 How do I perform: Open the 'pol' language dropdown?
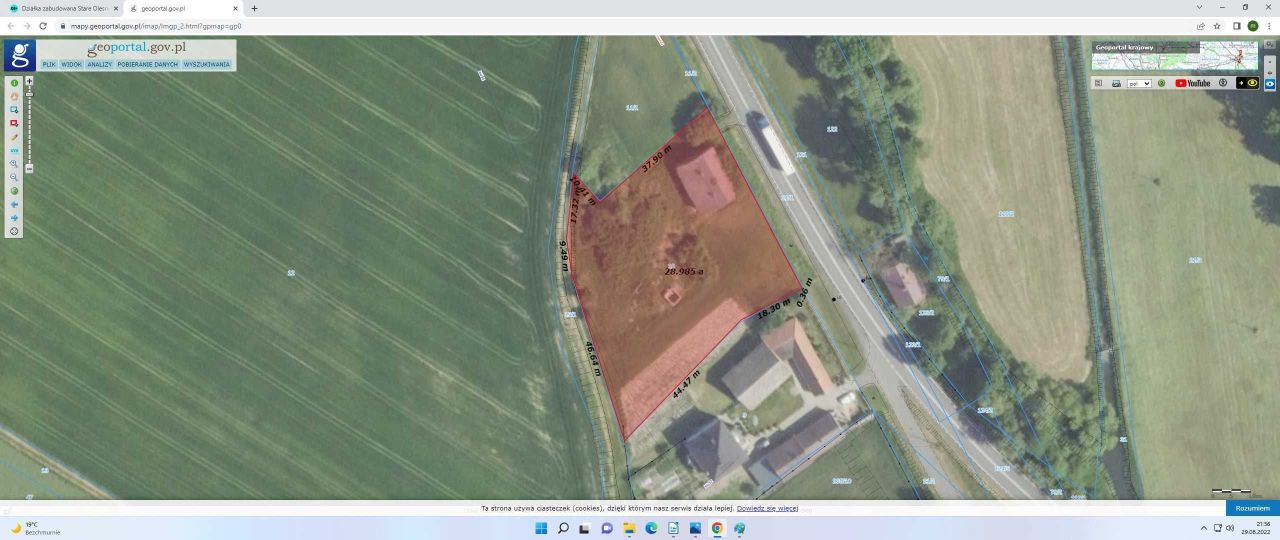(x=1139, y=83)
